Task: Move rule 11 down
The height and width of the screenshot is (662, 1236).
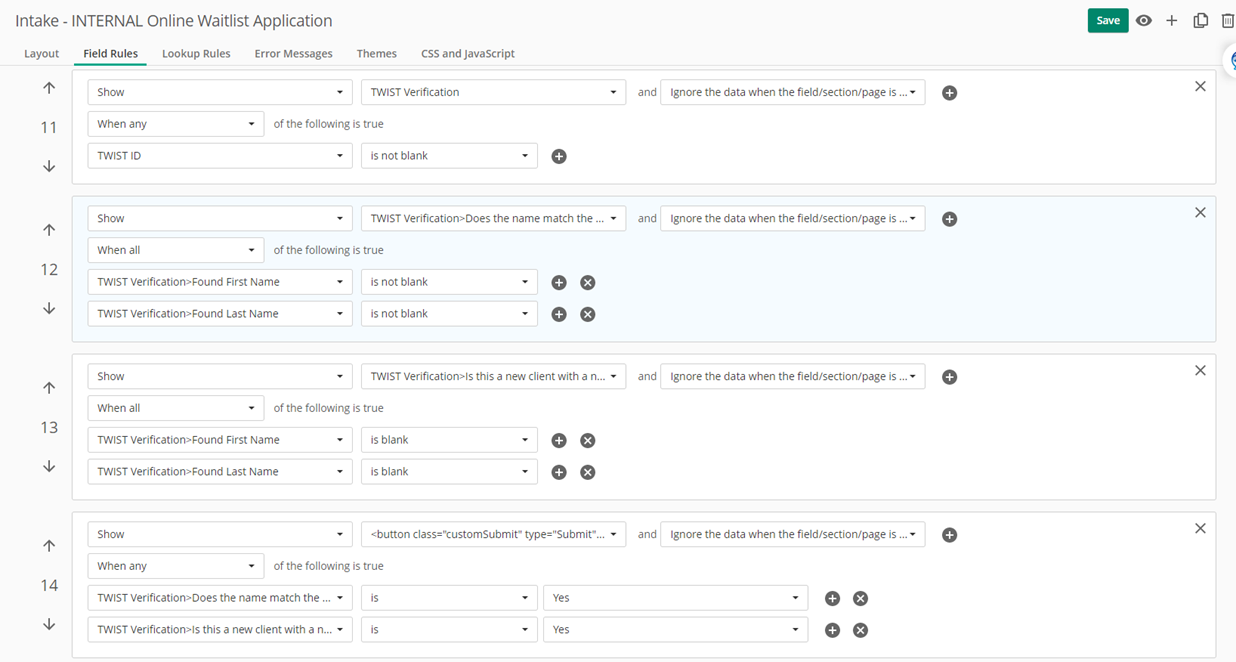Action: point(49,166)
